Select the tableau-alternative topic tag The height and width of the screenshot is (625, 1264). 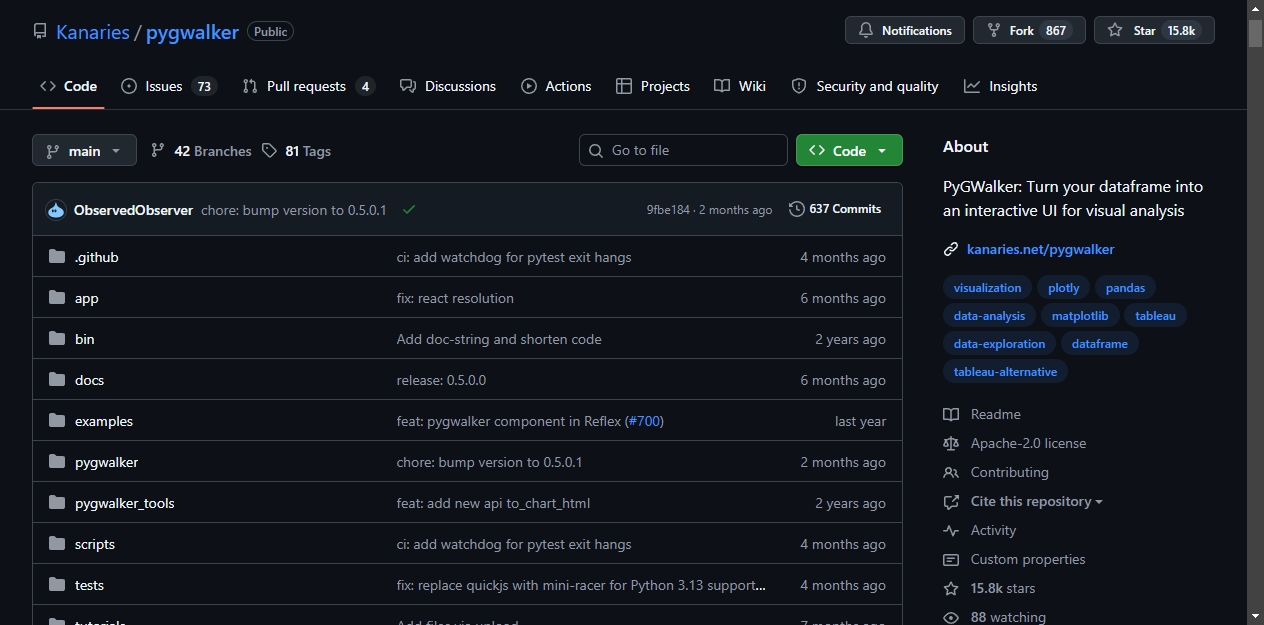point(1005,372)
